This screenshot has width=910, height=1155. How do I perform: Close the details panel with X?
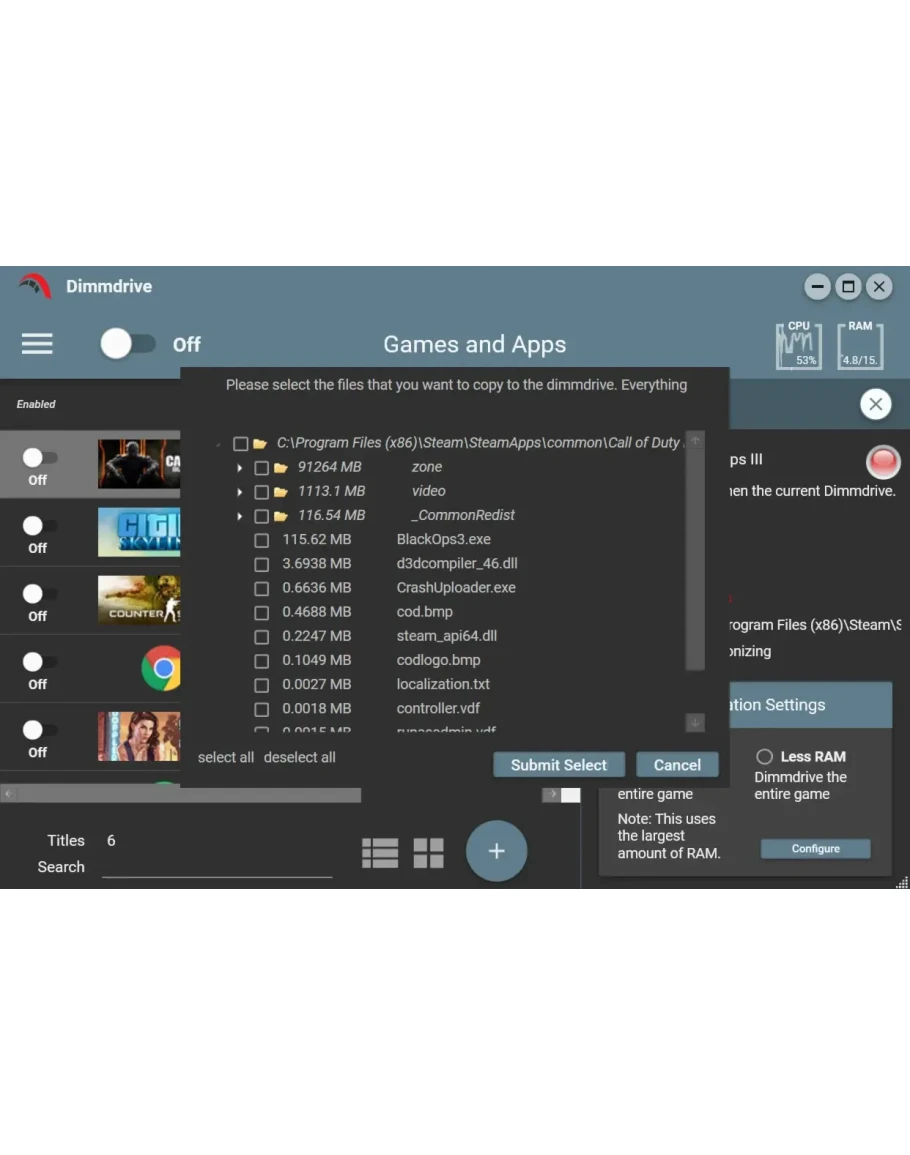pos(875,404)
